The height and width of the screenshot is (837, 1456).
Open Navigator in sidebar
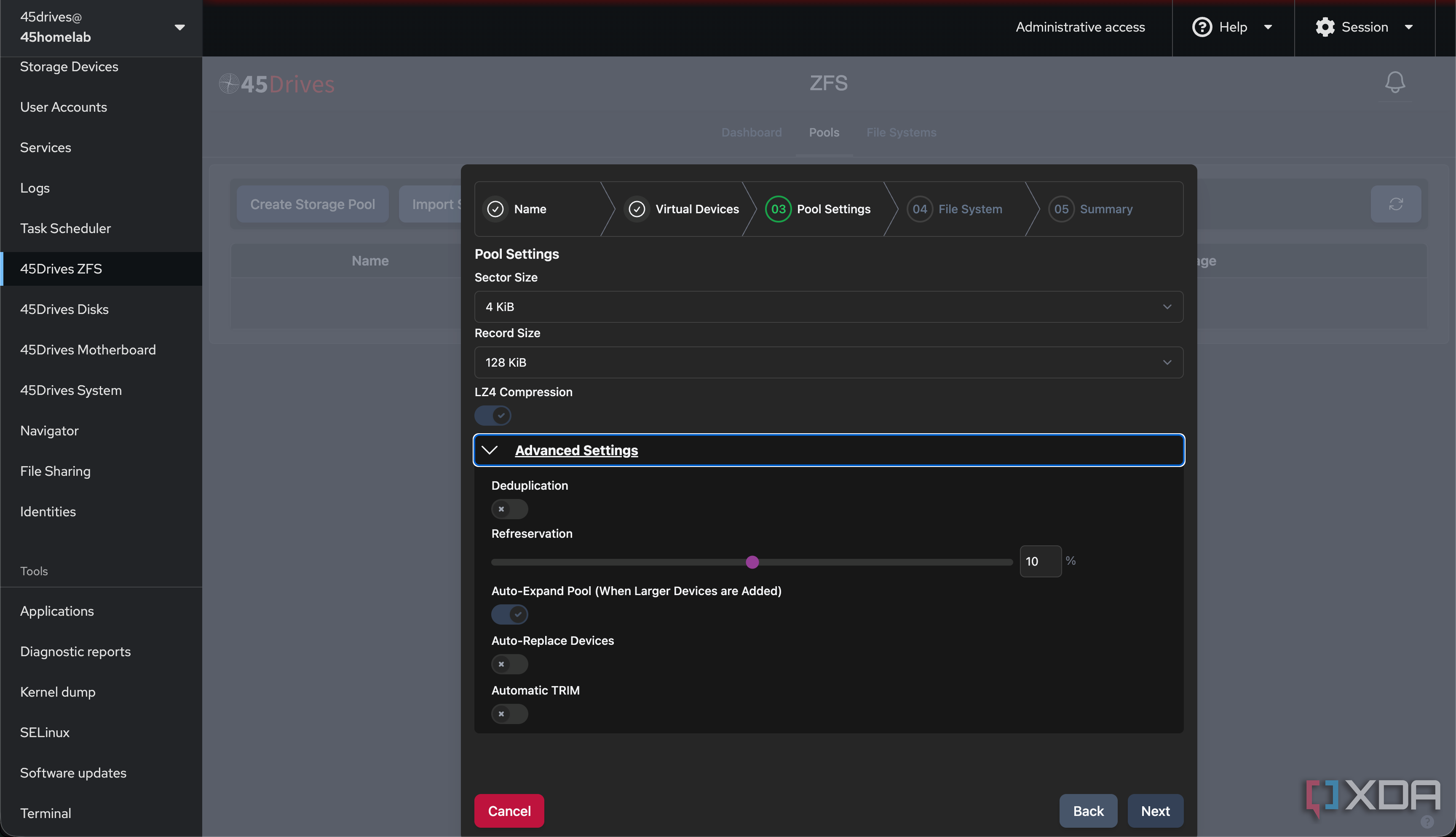(x=101, y=431)
